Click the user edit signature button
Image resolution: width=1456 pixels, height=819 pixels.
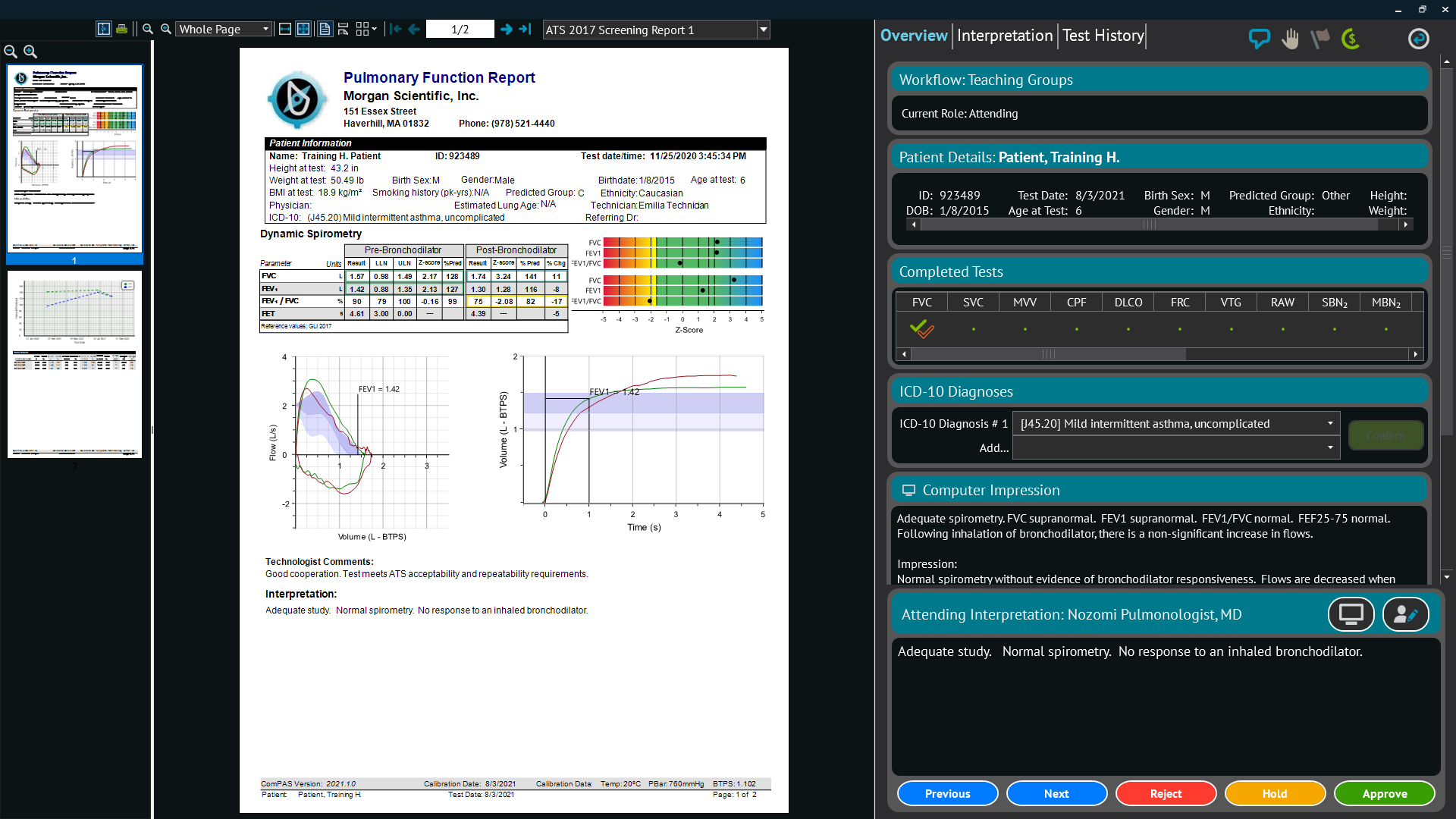click(x=1405, y=614)
